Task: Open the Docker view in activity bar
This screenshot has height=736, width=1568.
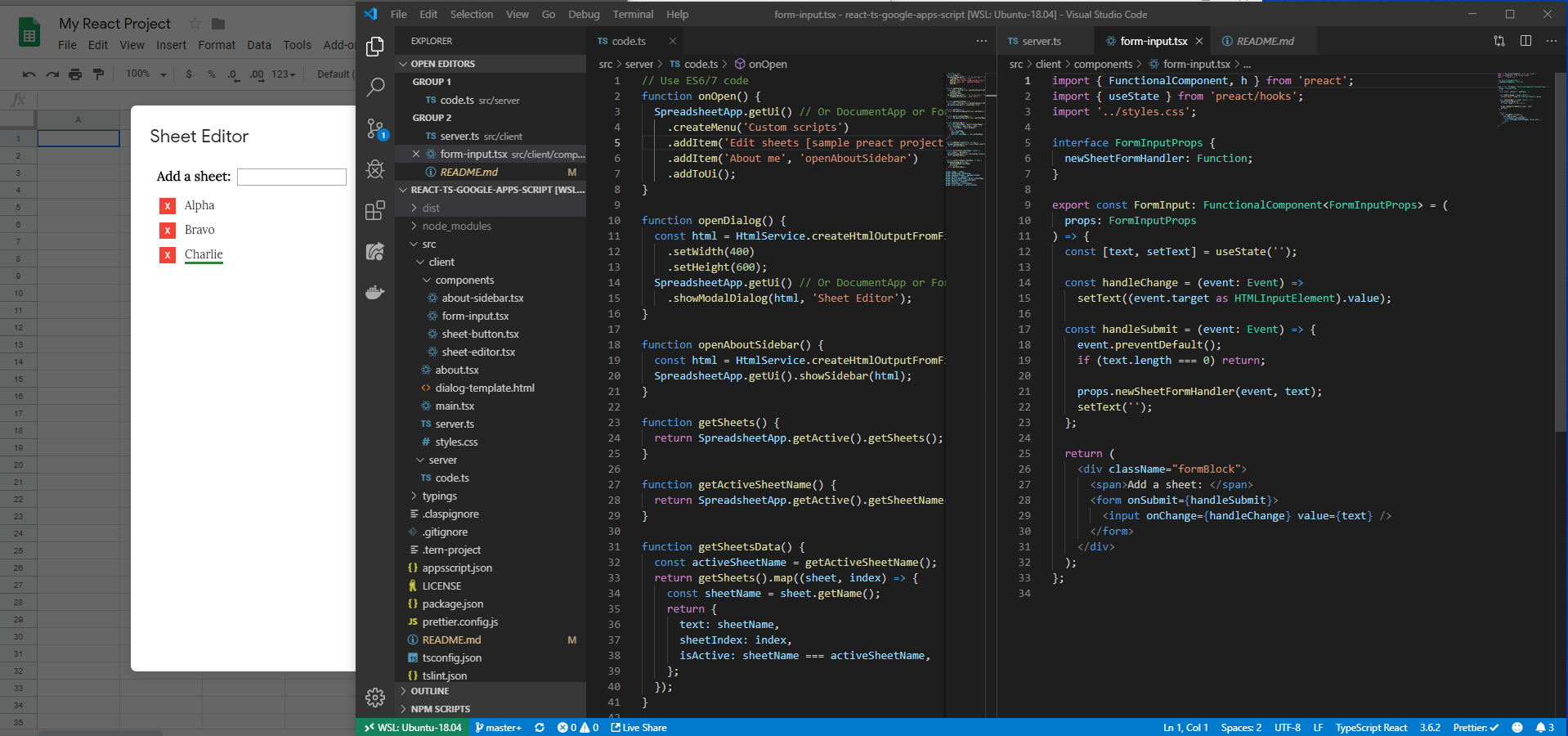Action: pyautogui.click(x=375, y=292)
